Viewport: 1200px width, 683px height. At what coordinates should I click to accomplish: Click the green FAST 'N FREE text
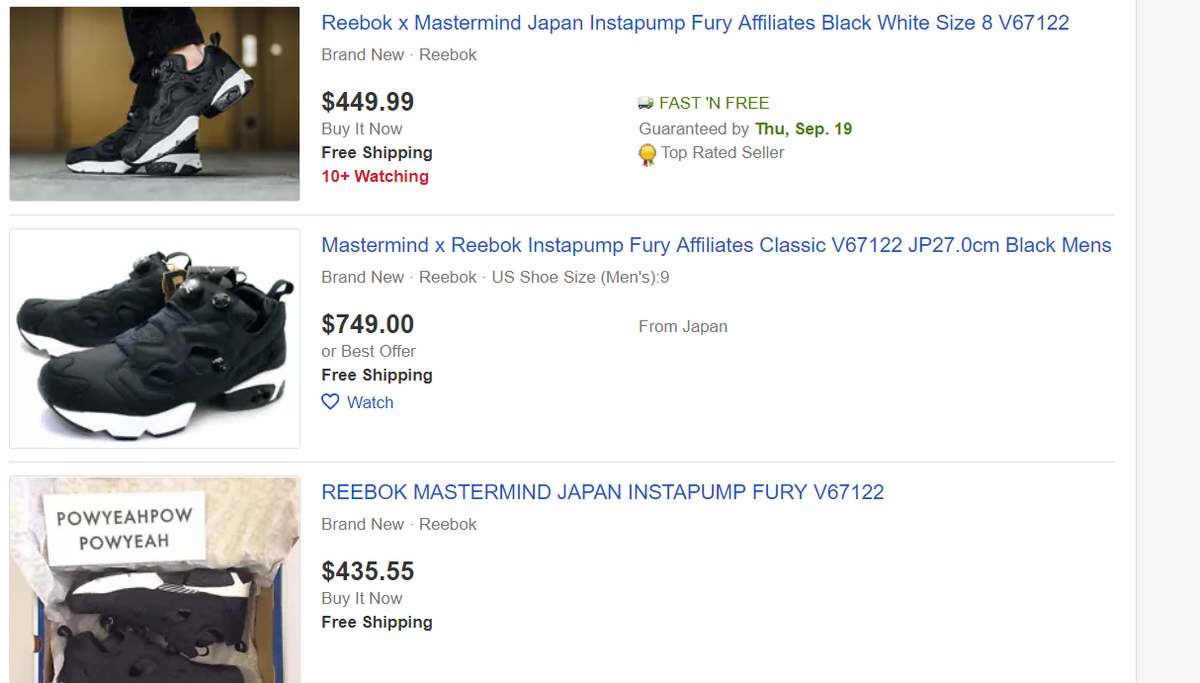coord(714,103)
